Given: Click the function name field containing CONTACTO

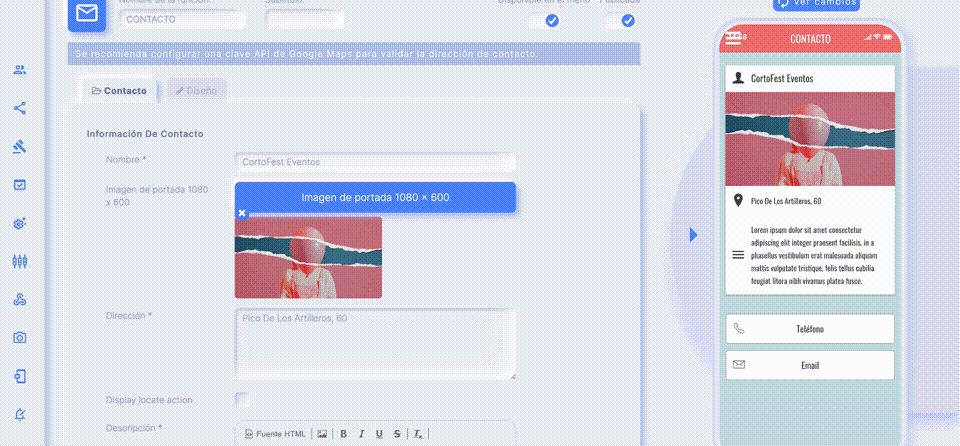Looking at the screenshot, I should 183,20.
